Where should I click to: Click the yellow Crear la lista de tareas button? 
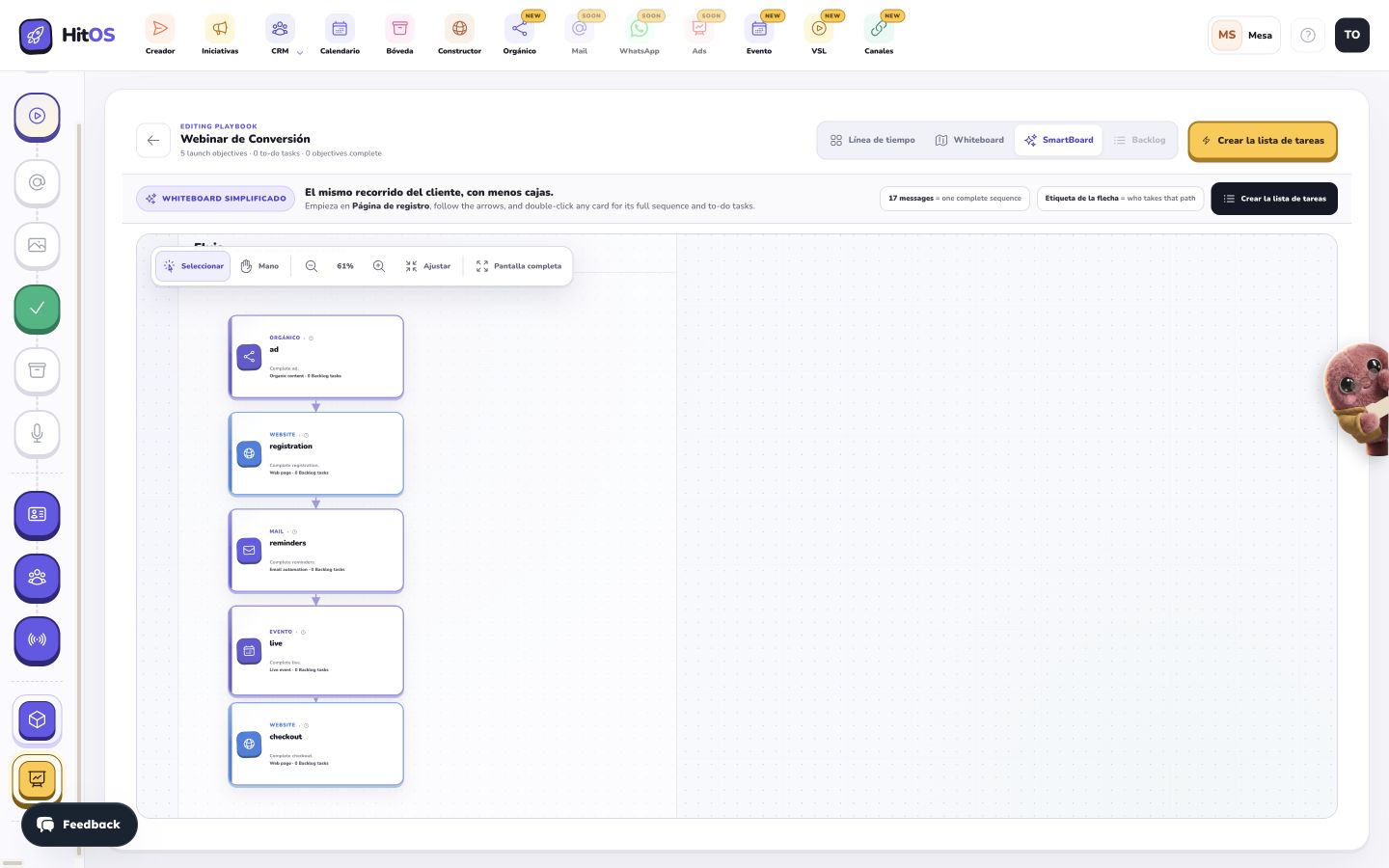(1263, 141)
